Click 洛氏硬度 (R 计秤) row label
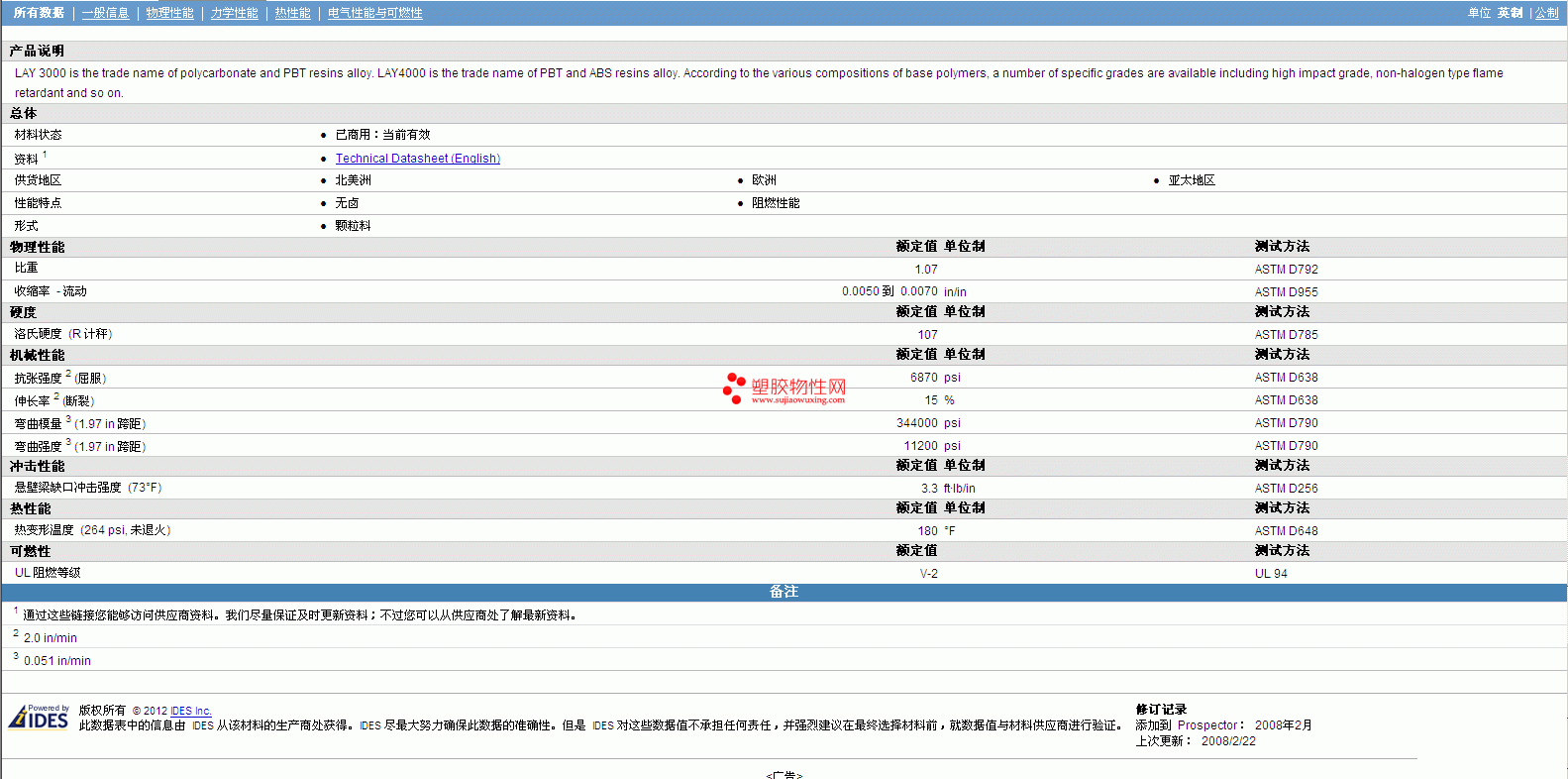 coord(63,334)
